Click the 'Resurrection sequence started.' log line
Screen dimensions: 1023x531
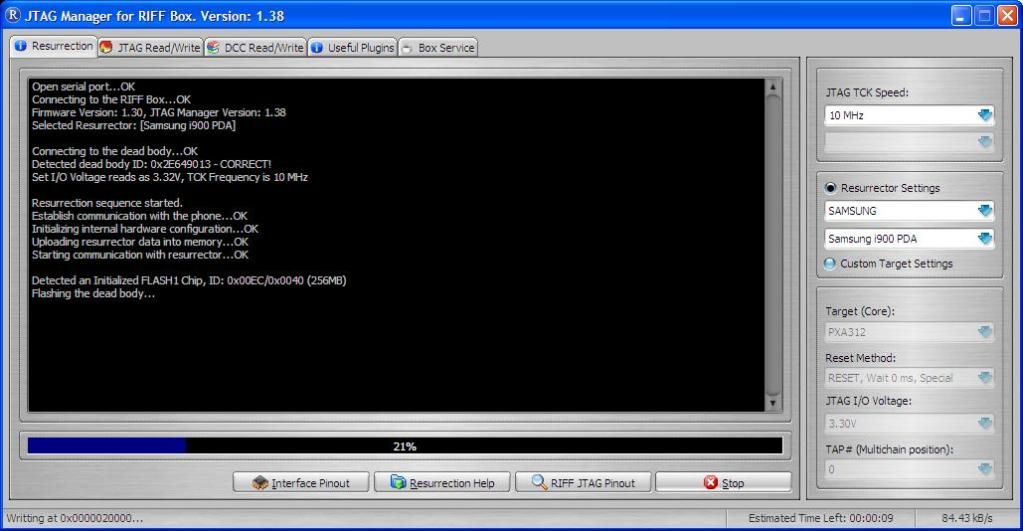pyautogui.click(x=107, y=203)
